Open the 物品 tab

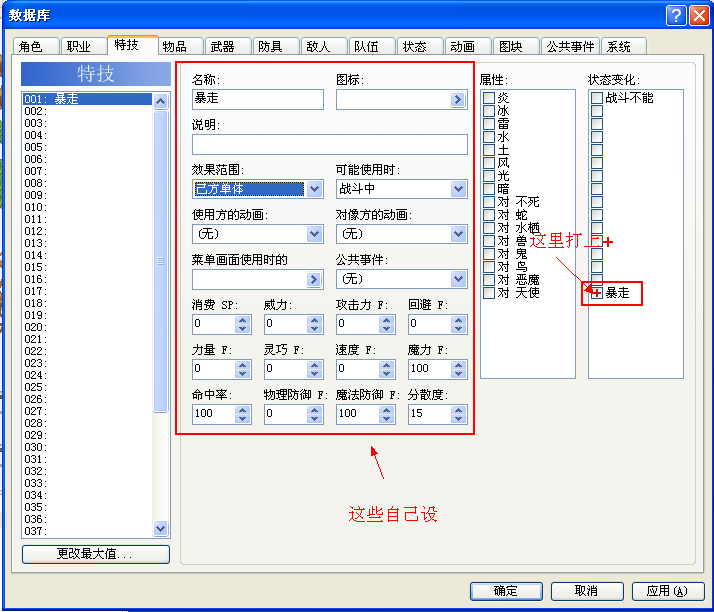pyautogui.click(x=180, y=46)
